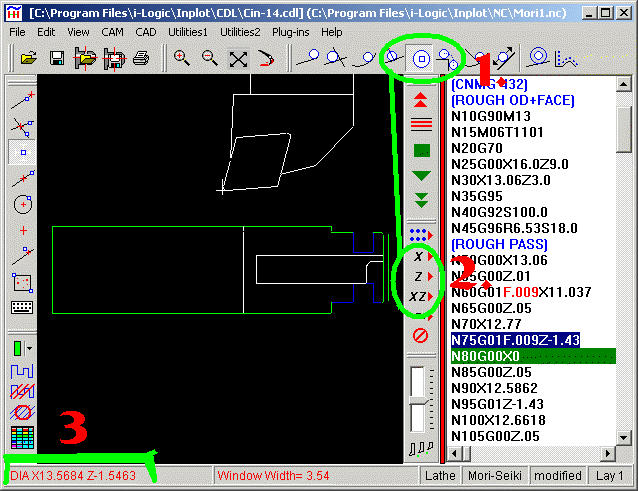Open the Plug-ins menu

(291, 32)
